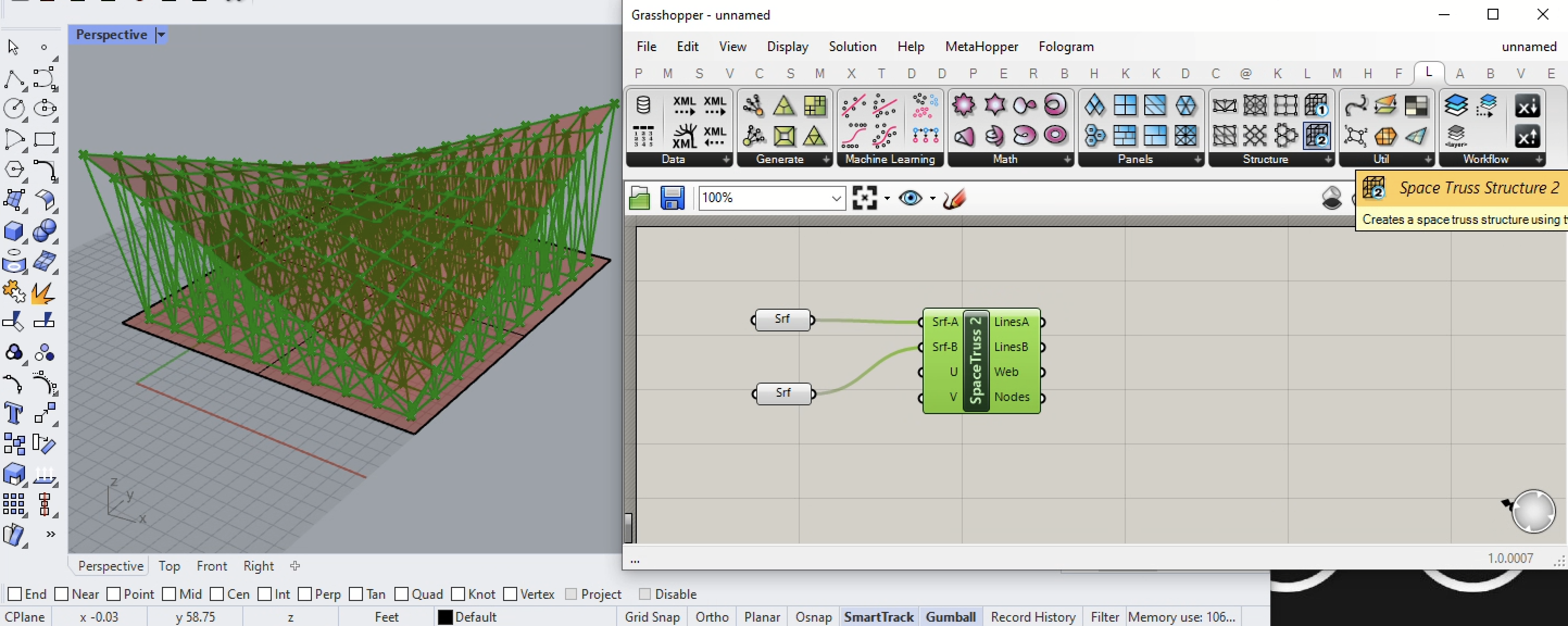Enable the Point osnap checkbox
1568x626 pixels.
[114, 594]
